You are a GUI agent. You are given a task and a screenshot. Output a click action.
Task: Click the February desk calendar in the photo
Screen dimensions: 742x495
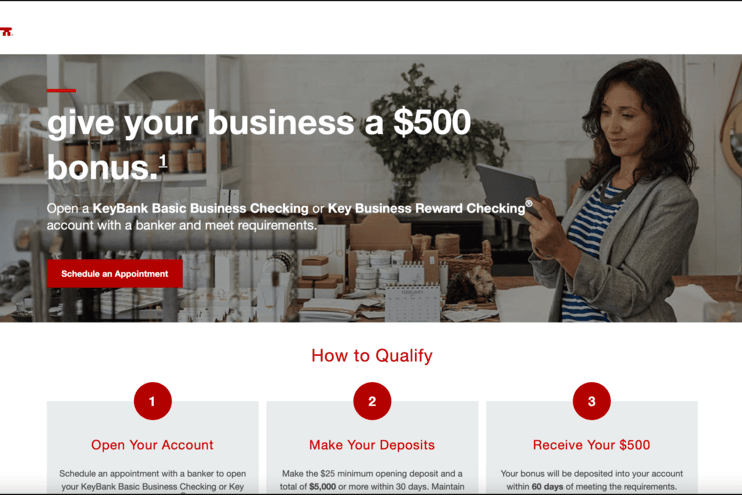click(x=413, y=303)
